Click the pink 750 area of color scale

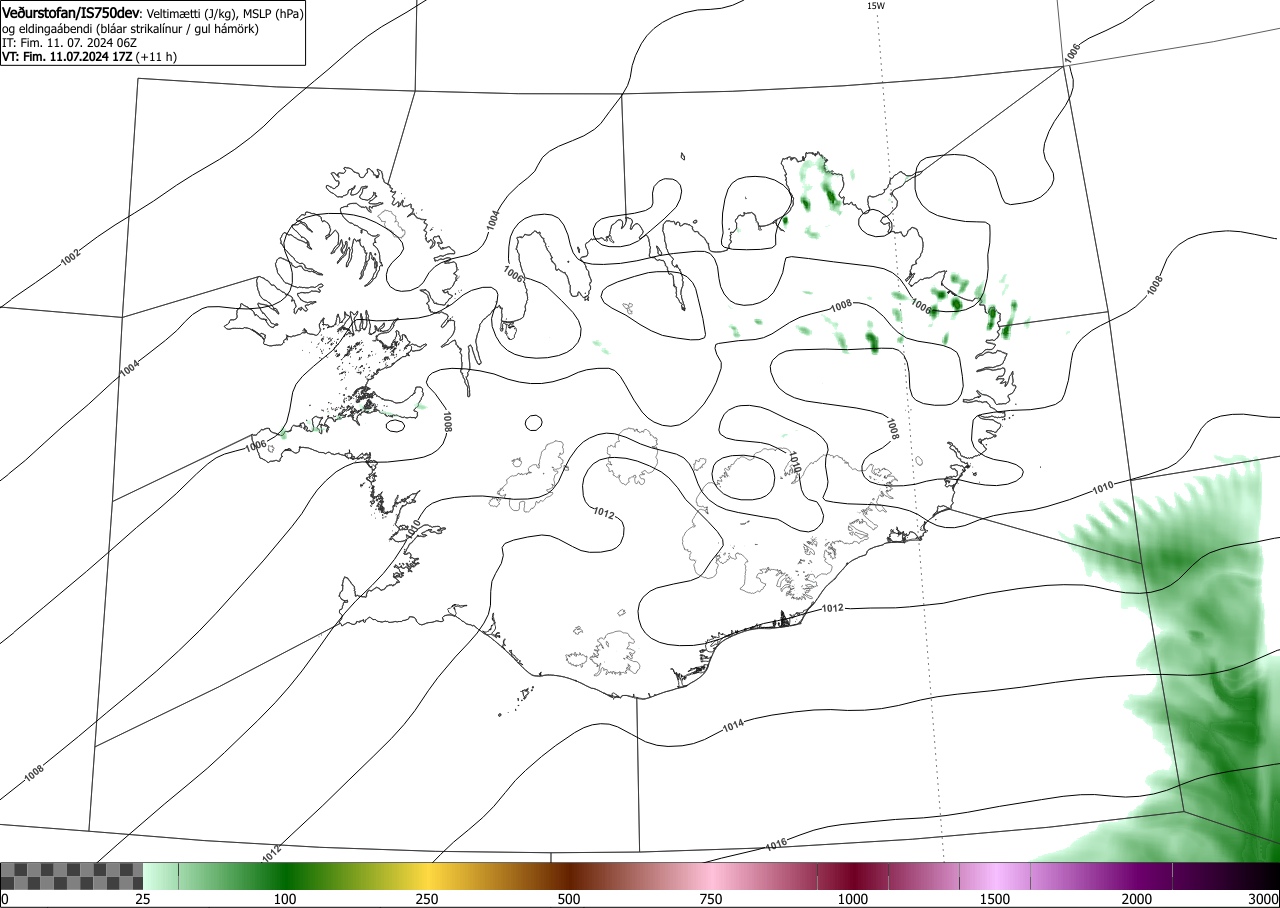[x=711, y=876]
